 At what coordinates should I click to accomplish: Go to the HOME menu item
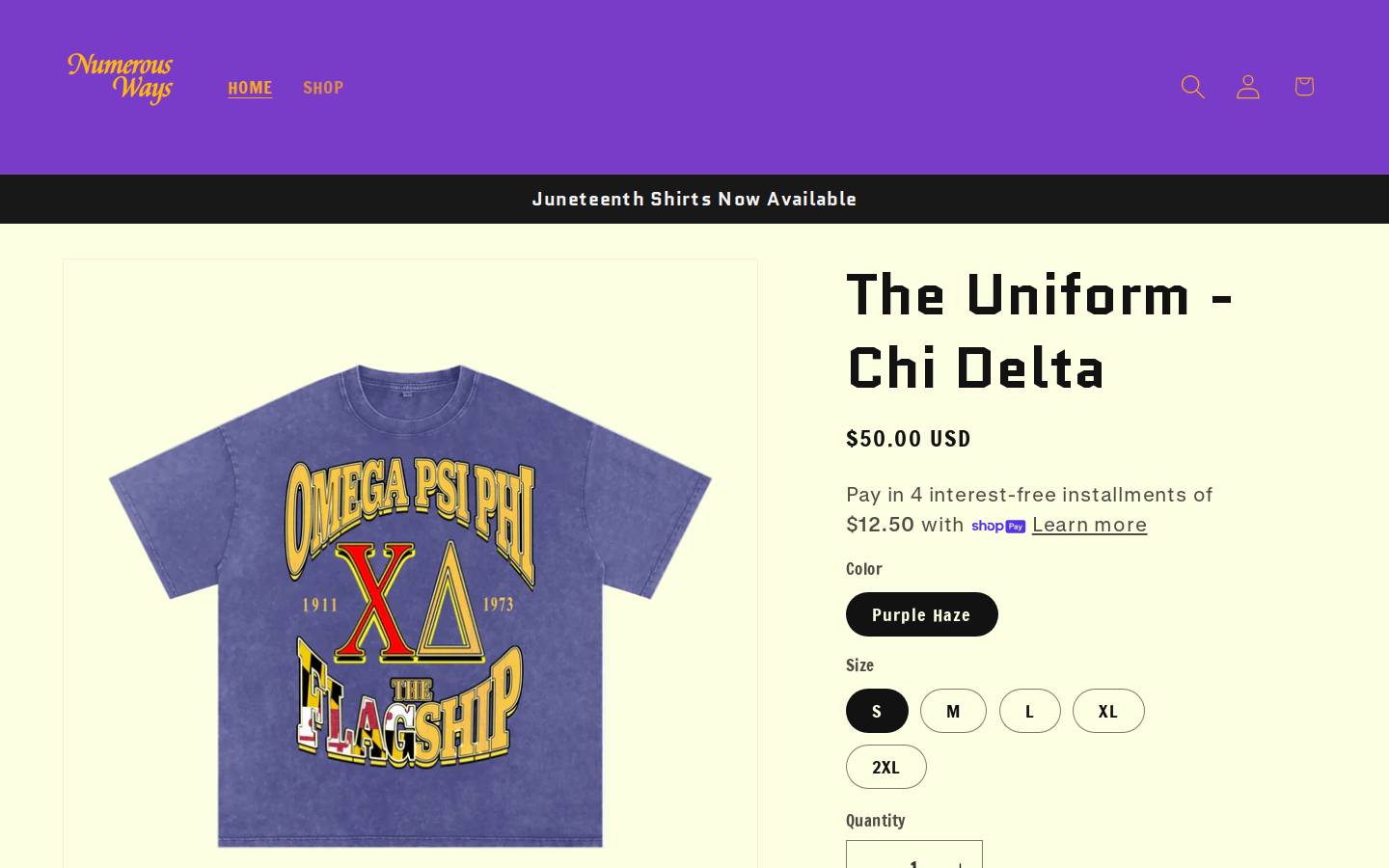tap(250, 87)
